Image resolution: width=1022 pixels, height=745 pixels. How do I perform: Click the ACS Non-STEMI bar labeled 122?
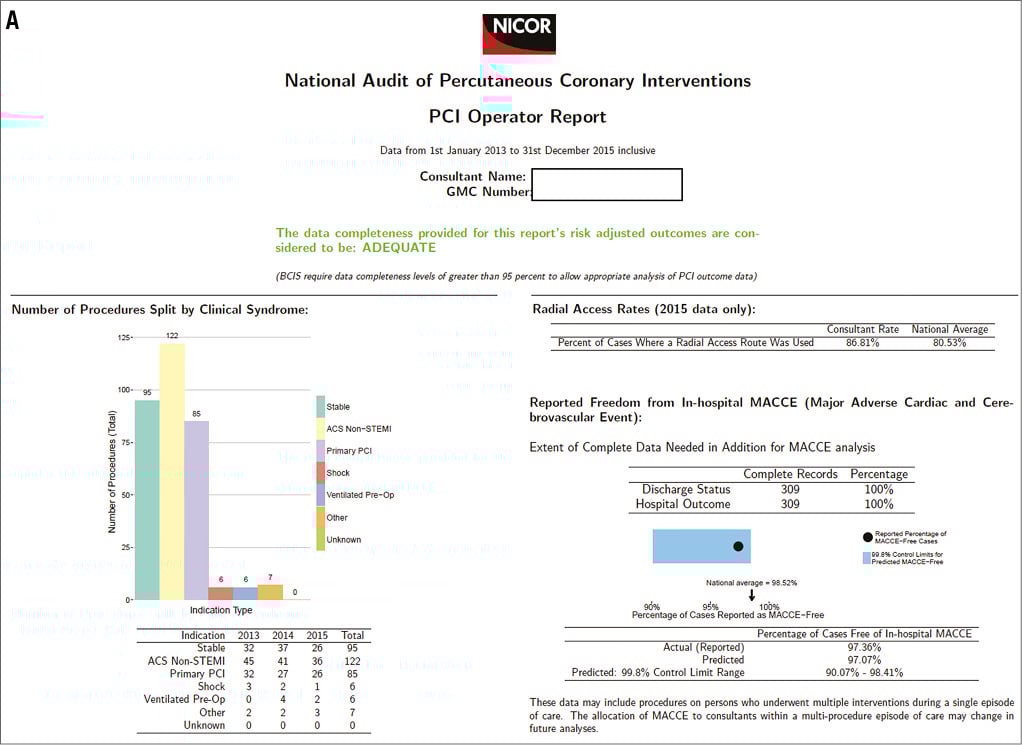pyautogui.click(x=172, y=470)
